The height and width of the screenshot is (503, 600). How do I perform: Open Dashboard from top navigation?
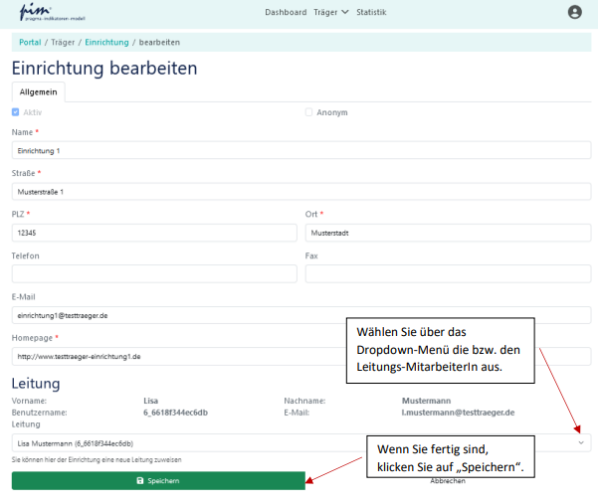[x=285, y=12]
